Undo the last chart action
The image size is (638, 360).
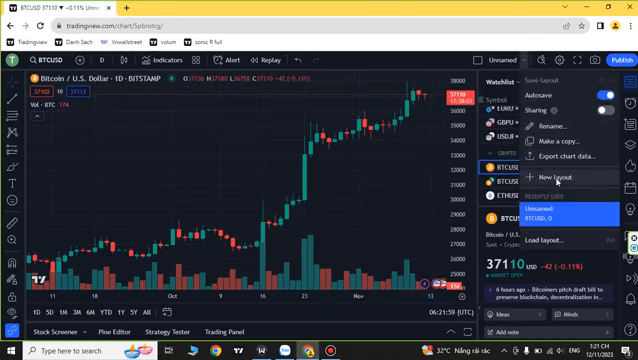click(298, 60)
